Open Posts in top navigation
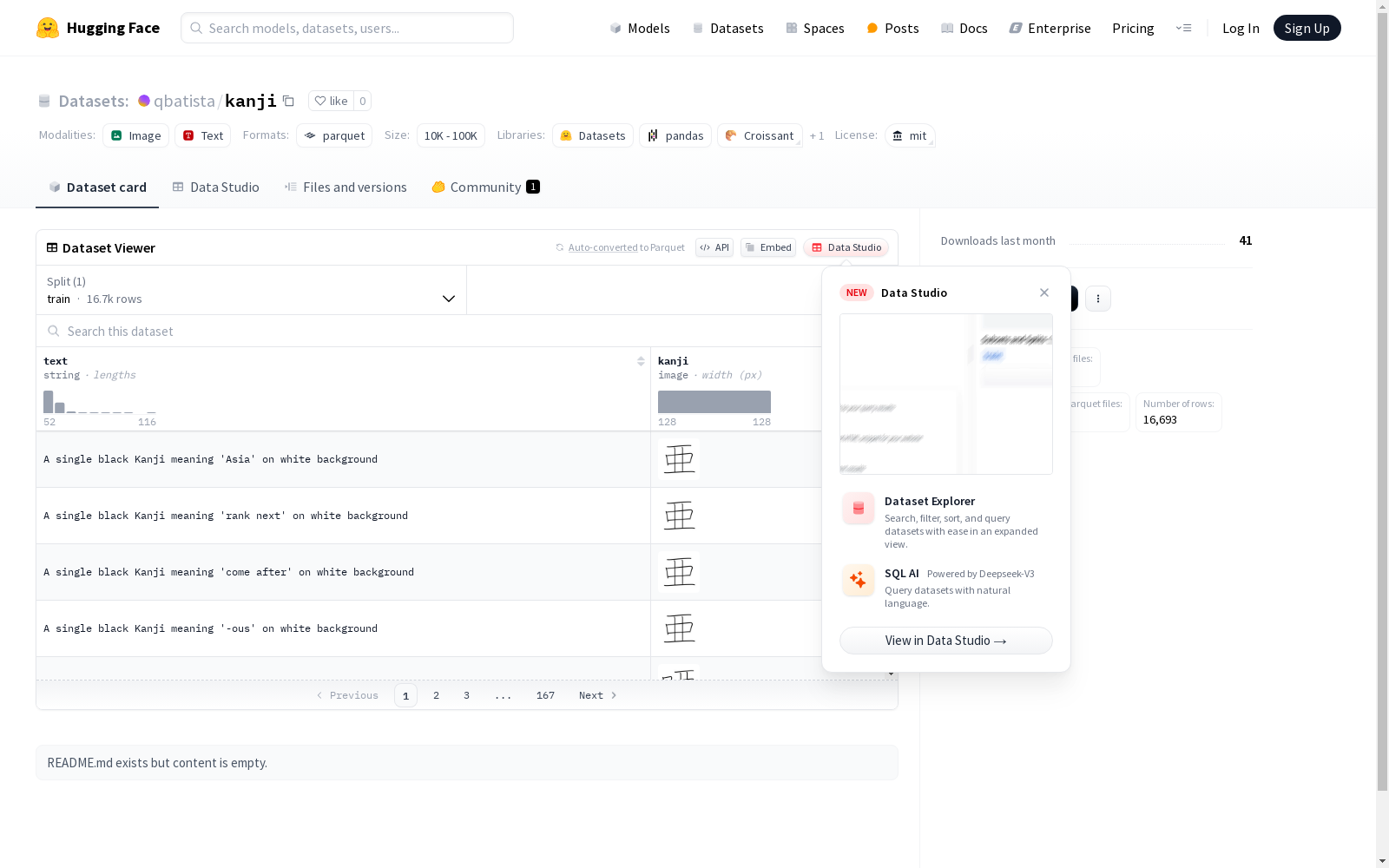 pos(892,28)
